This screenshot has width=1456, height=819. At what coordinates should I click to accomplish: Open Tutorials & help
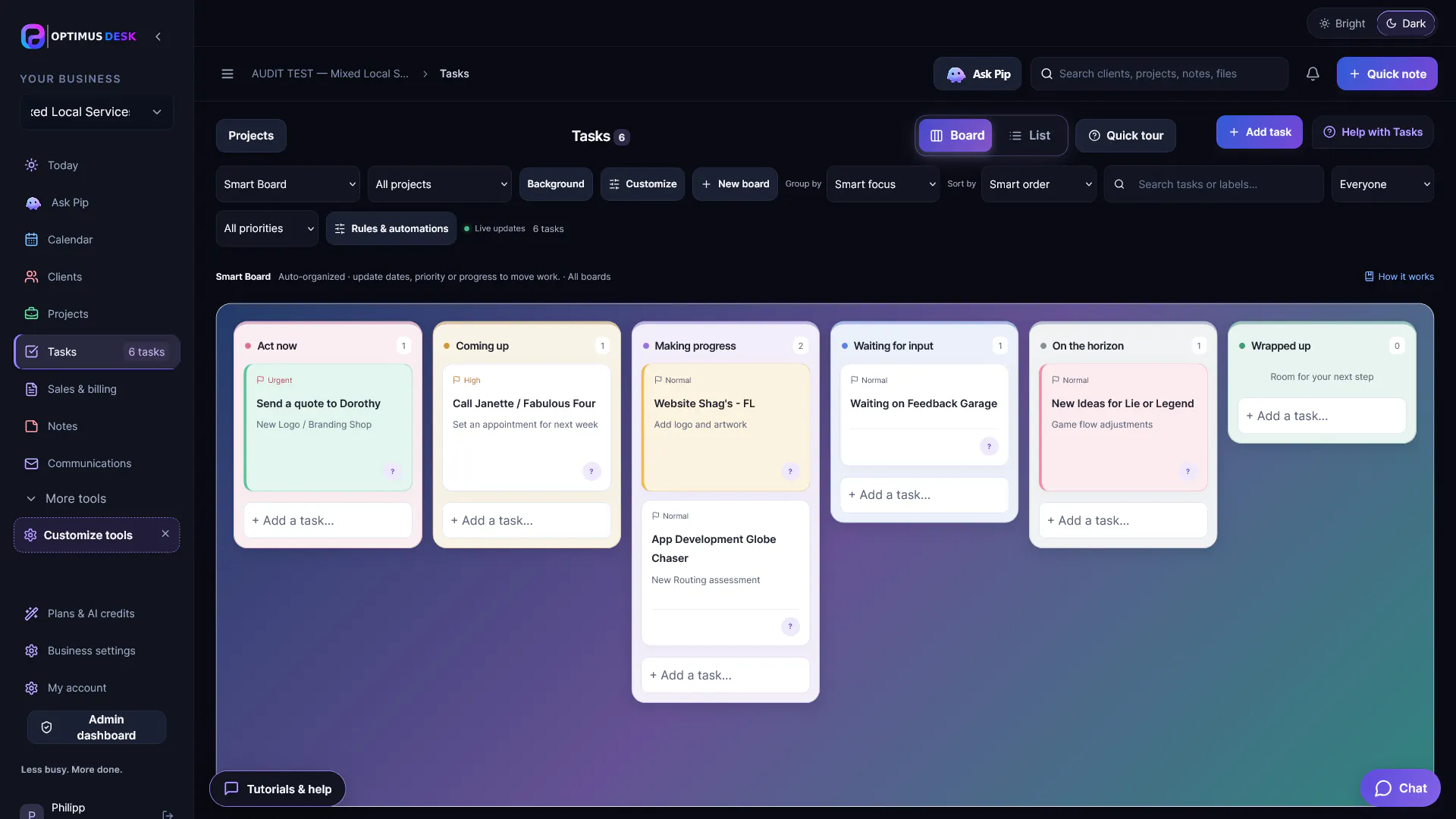278,789
